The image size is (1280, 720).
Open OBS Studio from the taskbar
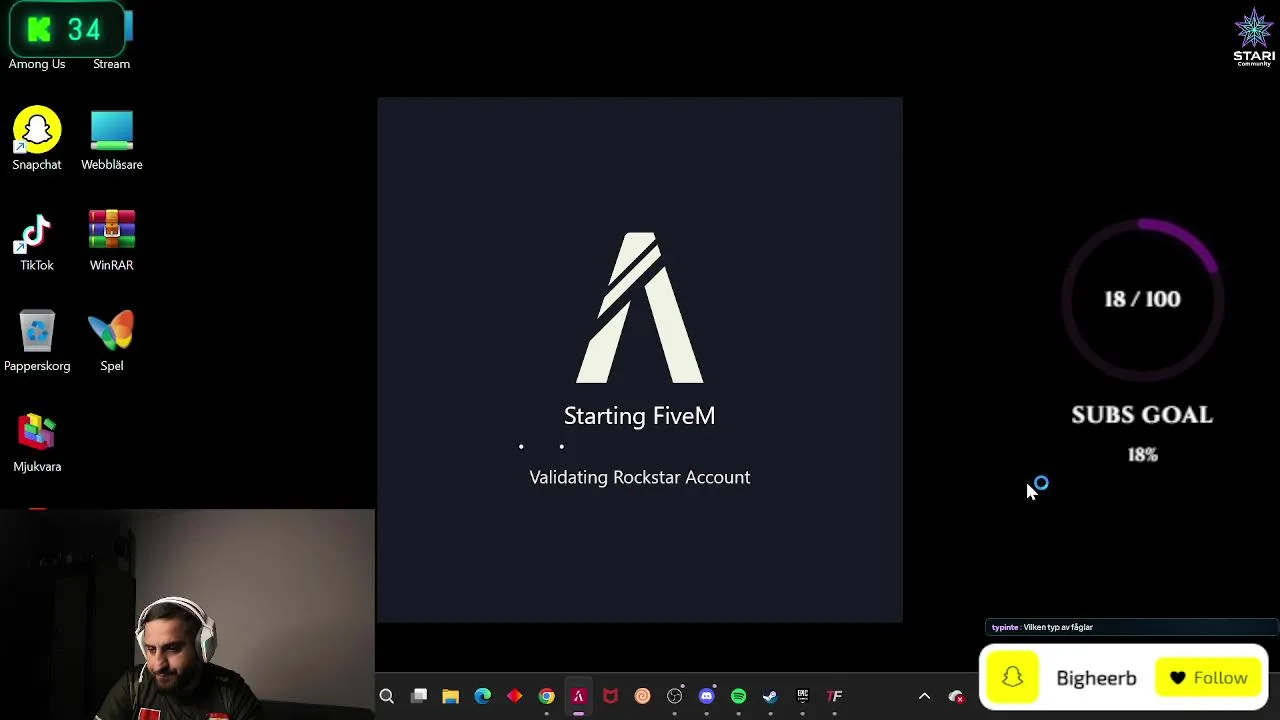click(675, 696)
